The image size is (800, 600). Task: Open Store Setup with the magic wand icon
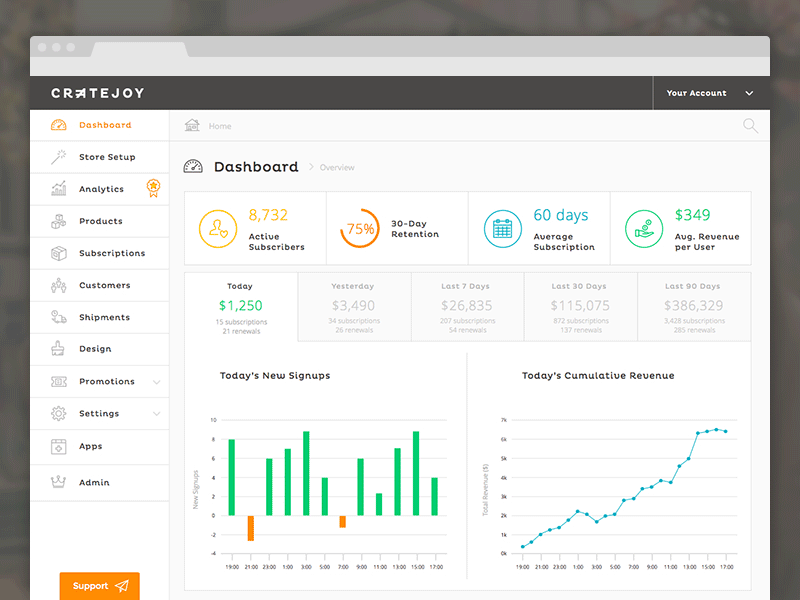coord(60,157)
